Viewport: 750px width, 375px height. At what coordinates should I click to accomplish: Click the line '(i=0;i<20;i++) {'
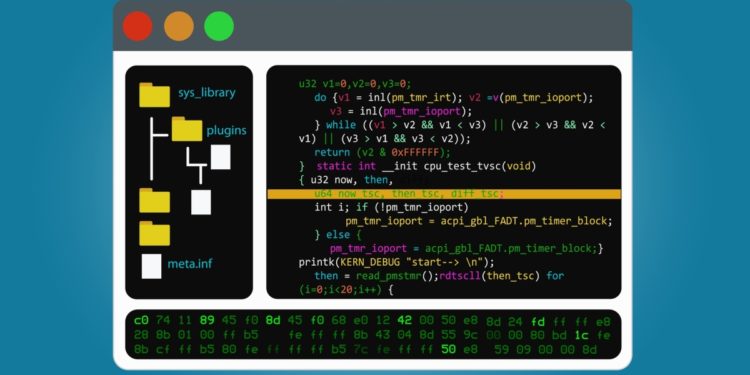click(x=346, y=290)
